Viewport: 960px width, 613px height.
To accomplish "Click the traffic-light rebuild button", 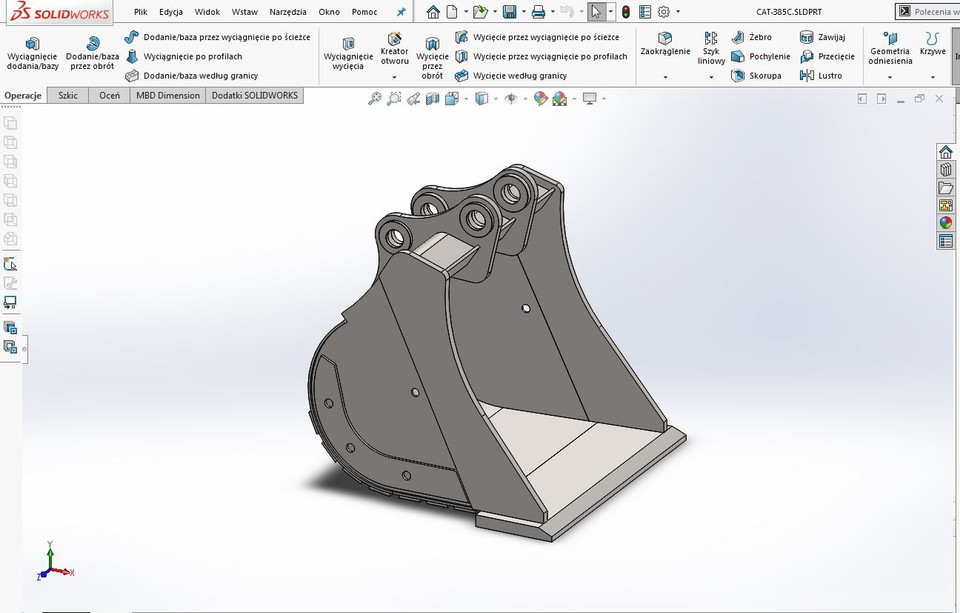I will click(624, 11).
